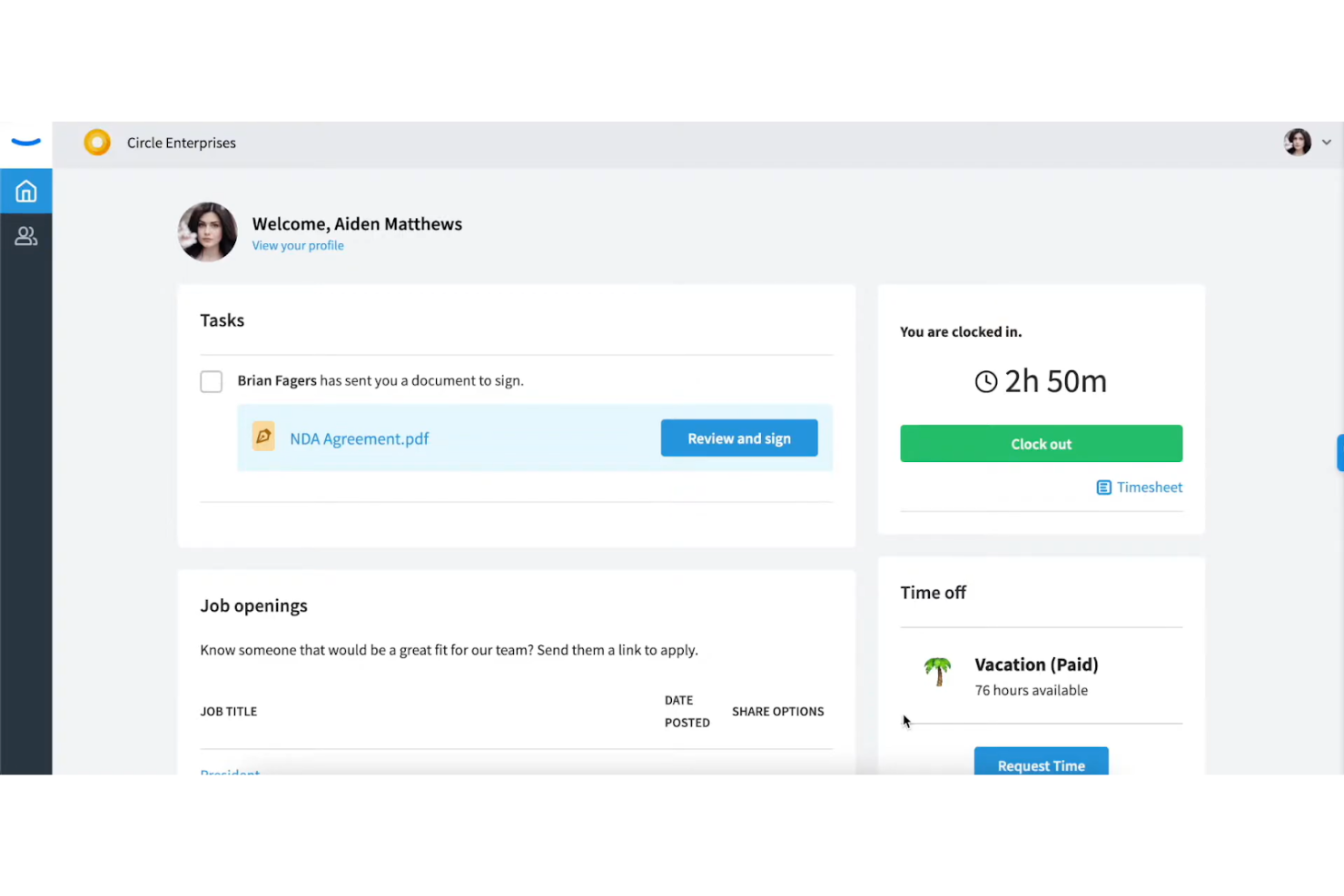Click Aiden Matthews' profile photo
1344x896 pixels.
coord(207,232)
